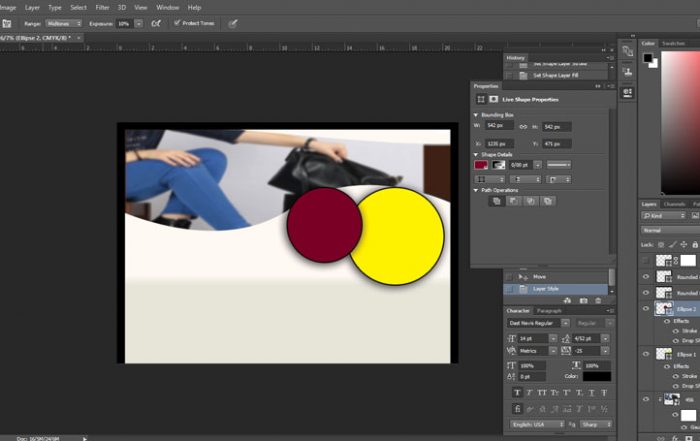Open the Select menu

[78, 8]
